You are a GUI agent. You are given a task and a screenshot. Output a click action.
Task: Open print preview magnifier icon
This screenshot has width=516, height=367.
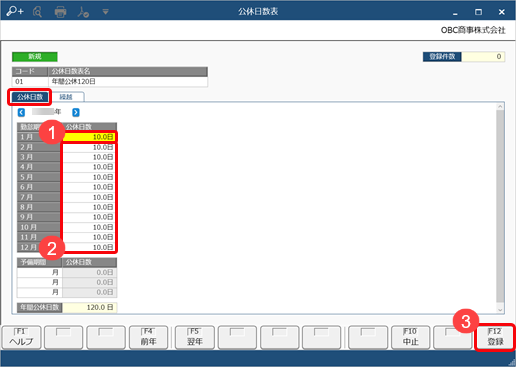[x=37, y=12]
